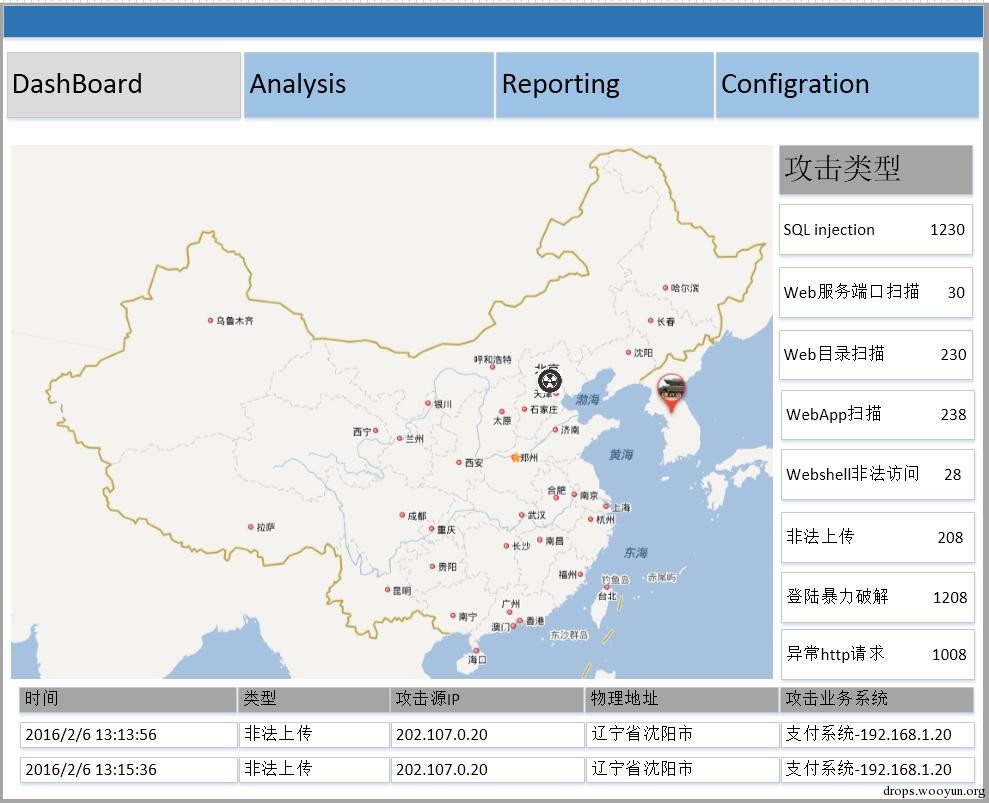Select the 异常http请求 attack type entry
Image resolution: width=989 pixels, height=803 pixels.
[x=877, y=654]
